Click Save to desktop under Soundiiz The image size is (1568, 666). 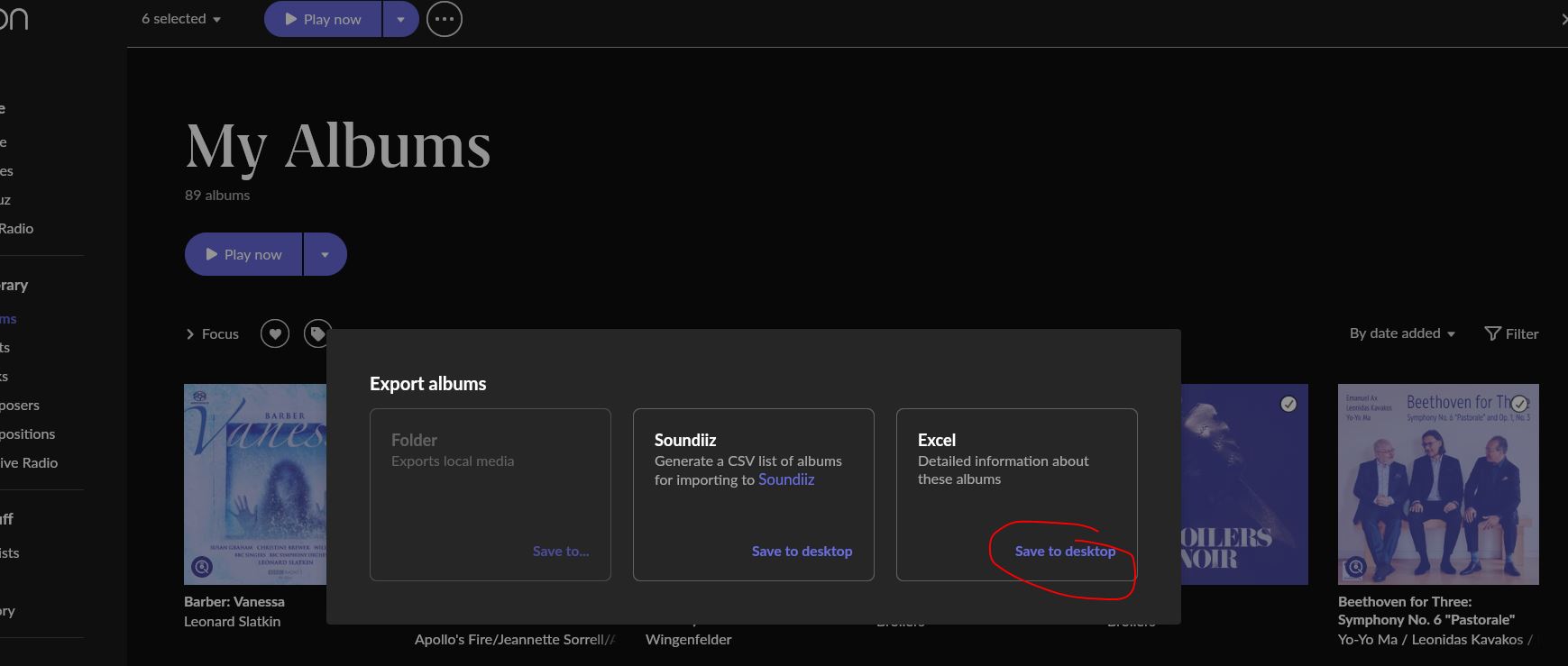click(x=802, y=552)
